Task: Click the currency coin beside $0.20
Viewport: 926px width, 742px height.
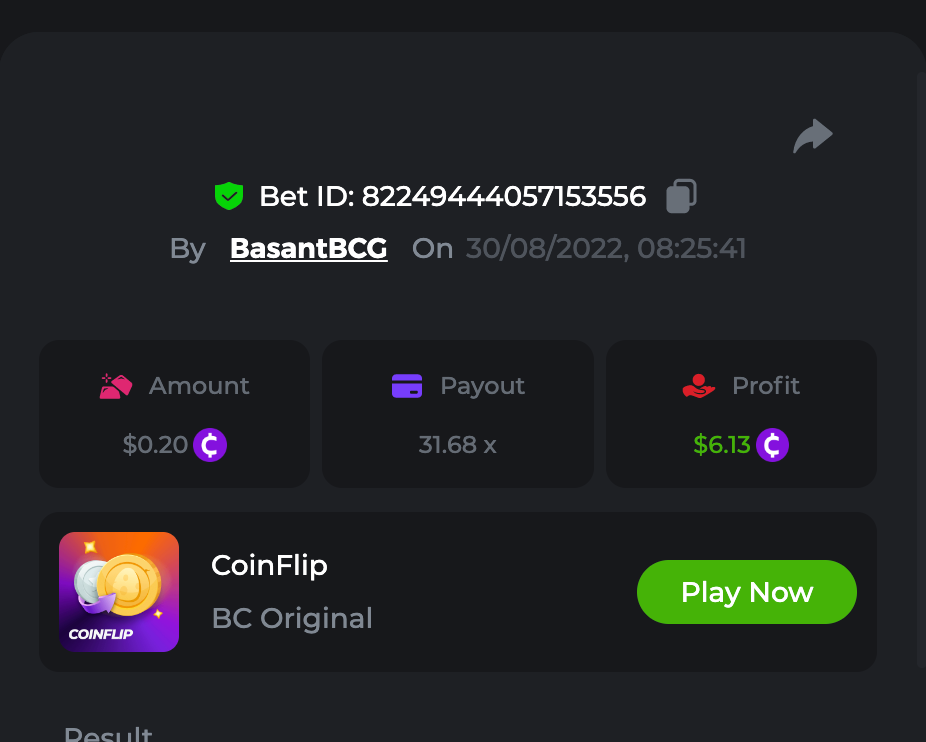Action: [x=210, y=445]
